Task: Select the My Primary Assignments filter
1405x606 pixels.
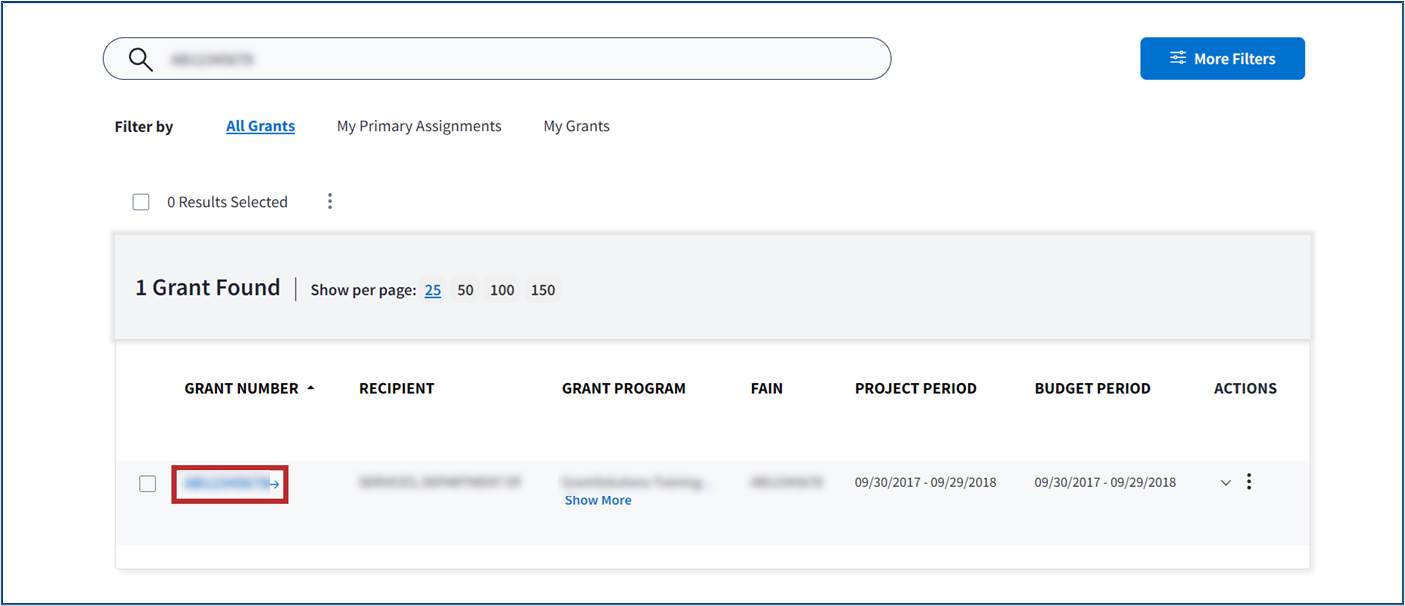Action: pos(419,126)
